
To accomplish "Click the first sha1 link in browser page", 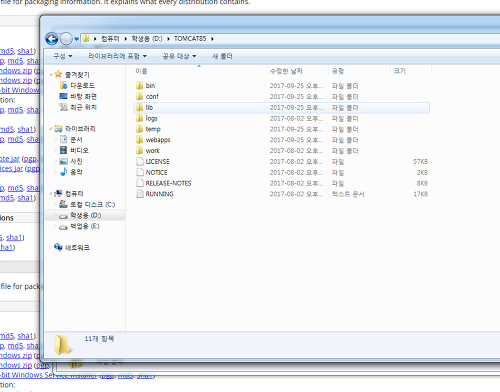I will point(26,51).
